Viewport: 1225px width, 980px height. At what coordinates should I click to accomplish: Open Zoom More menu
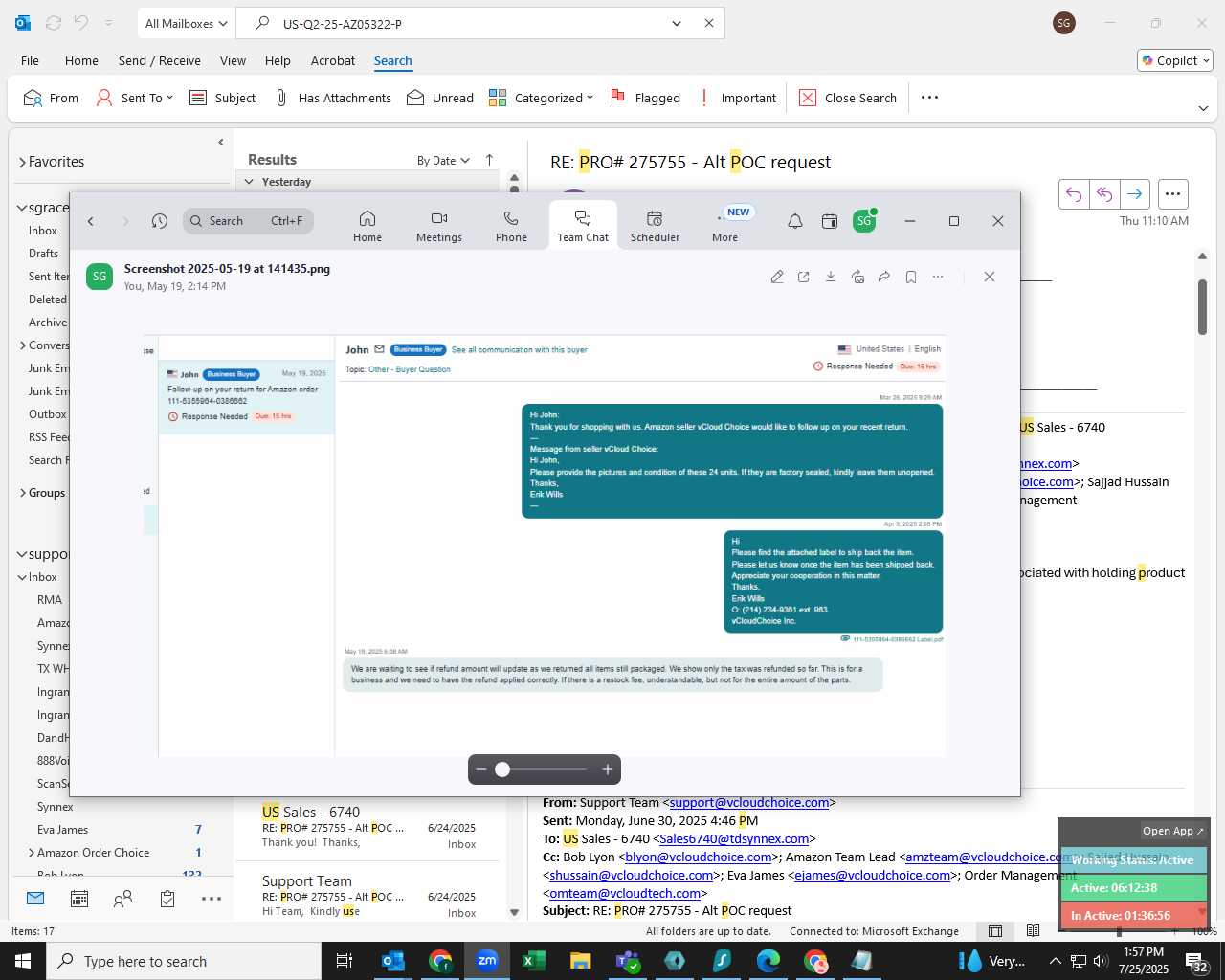coord(725,227)
